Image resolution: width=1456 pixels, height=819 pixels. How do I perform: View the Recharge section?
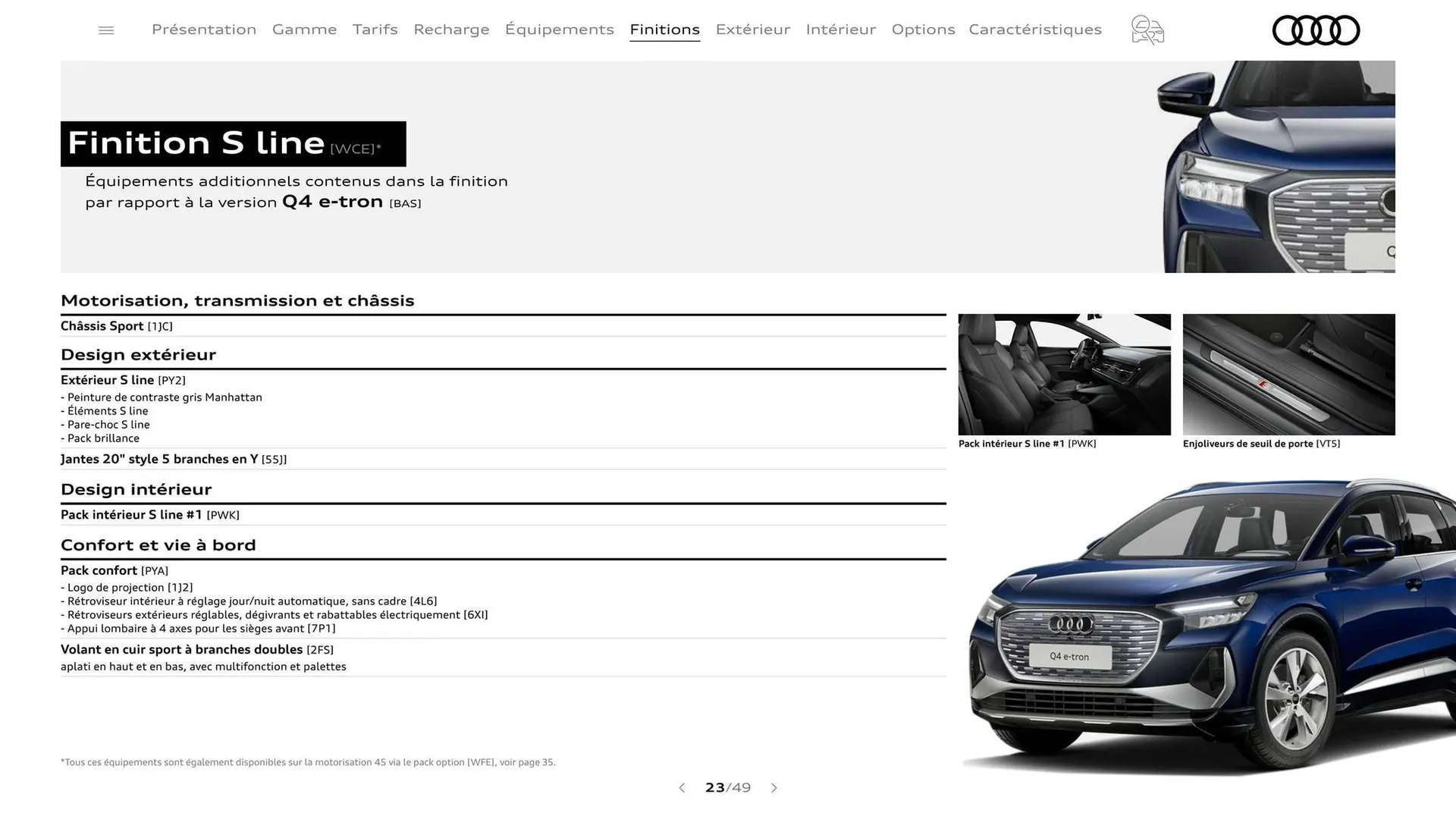coord(451,30)
